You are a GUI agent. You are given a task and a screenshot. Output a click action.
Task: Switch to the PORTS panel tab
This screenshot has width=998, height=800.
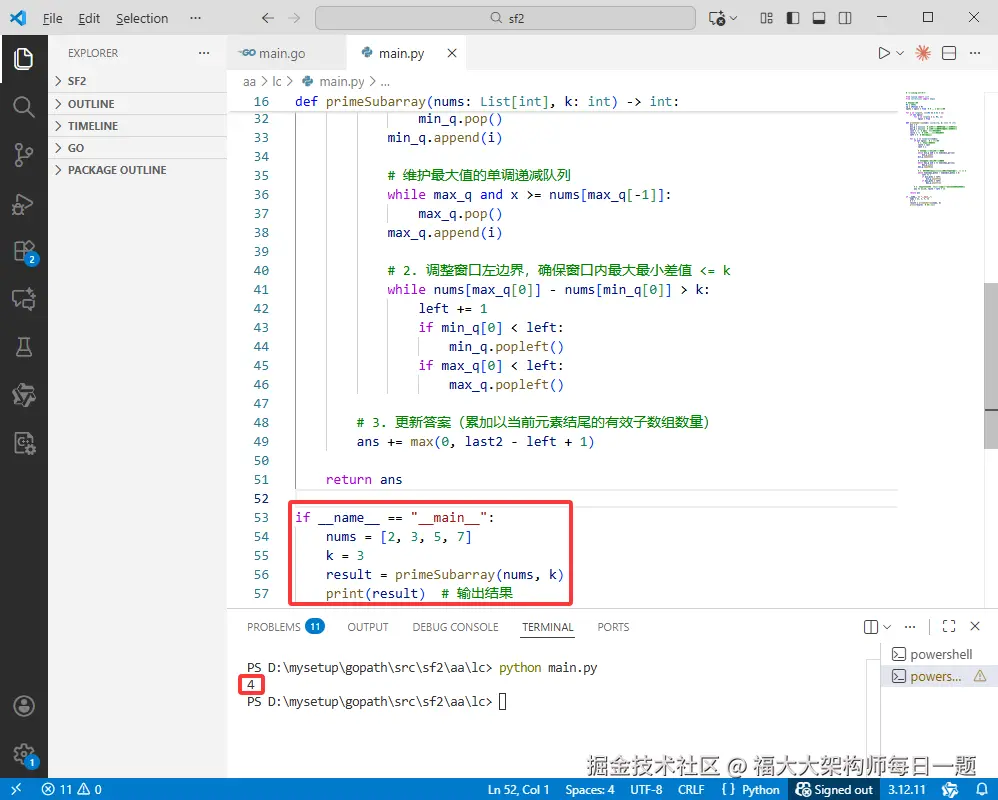[x=613, y=627]
